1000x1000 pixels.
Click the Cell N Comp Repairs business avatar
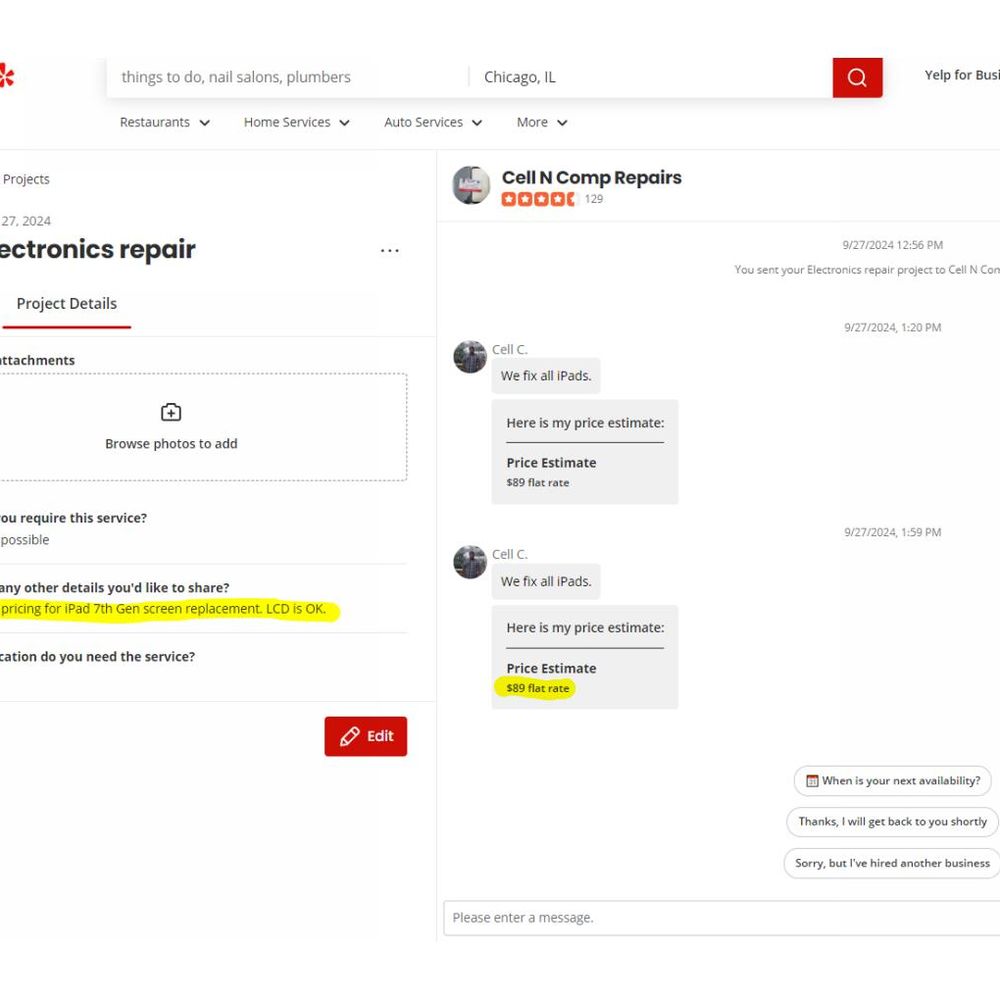[471, 185]
